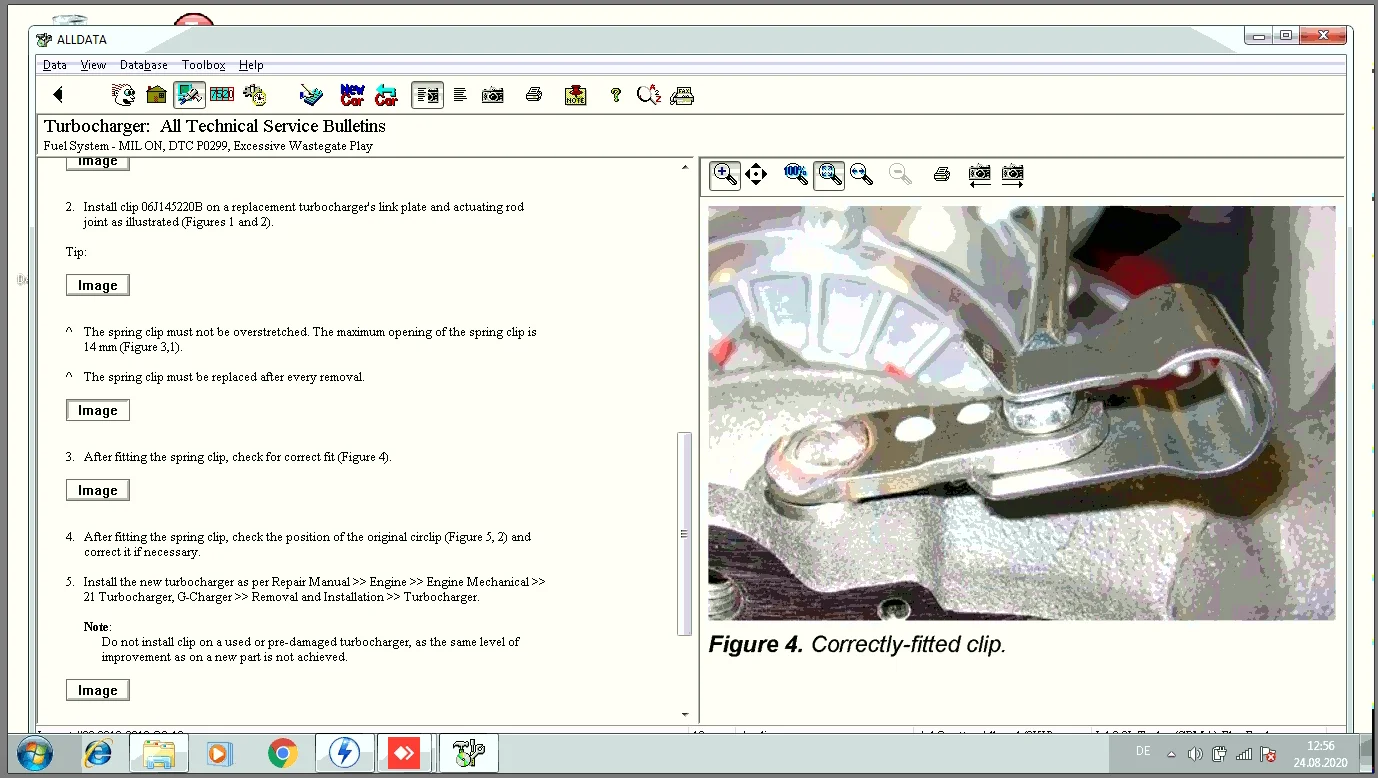Expand the hidden system tray icons arrow
Viewport: 1378px width, 778px height.
click(1171, 754)
